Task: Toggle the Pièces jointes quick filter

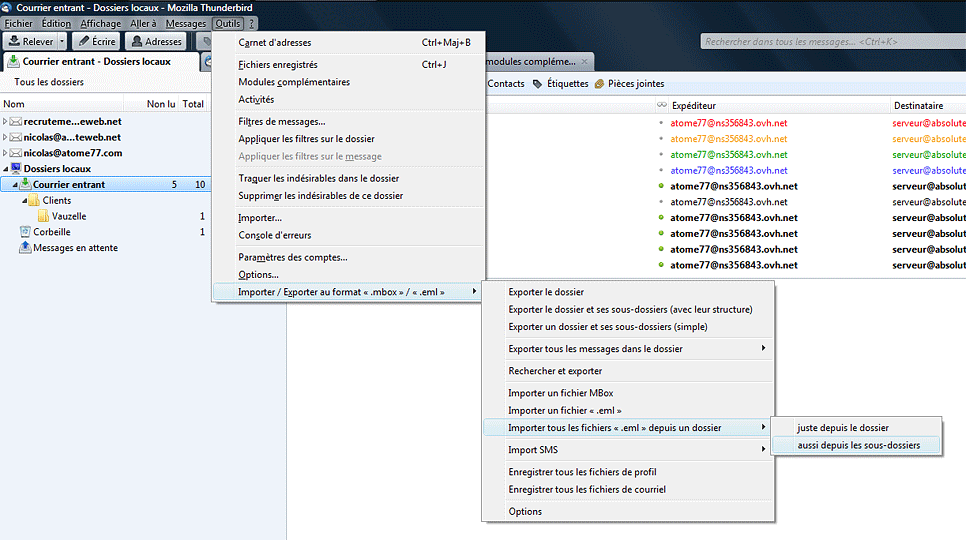Action: (629, 84)
